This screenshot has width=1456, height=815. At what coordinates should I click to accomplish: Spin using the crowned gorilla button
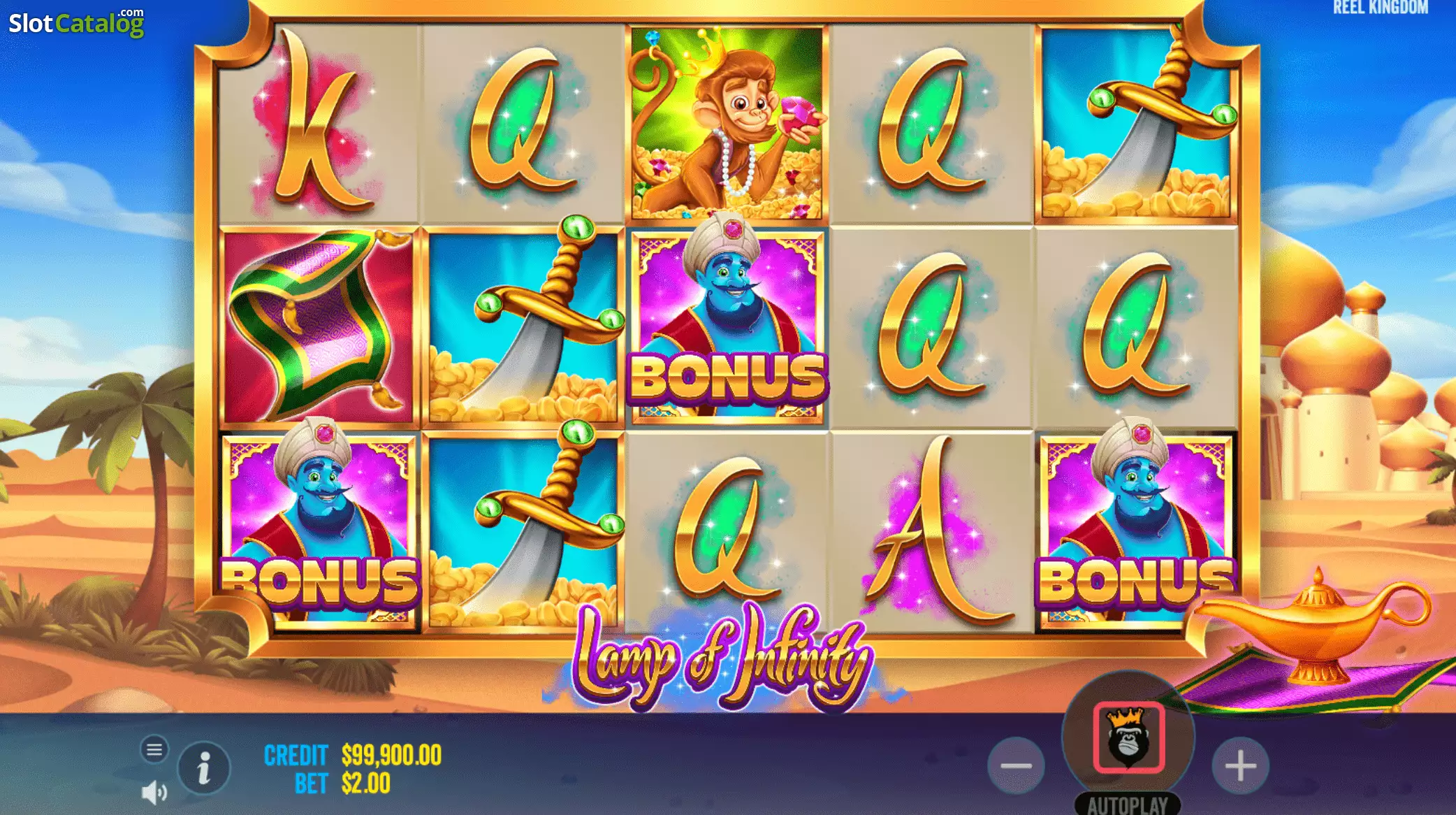pyautogui.click(x=1128, y=737)
